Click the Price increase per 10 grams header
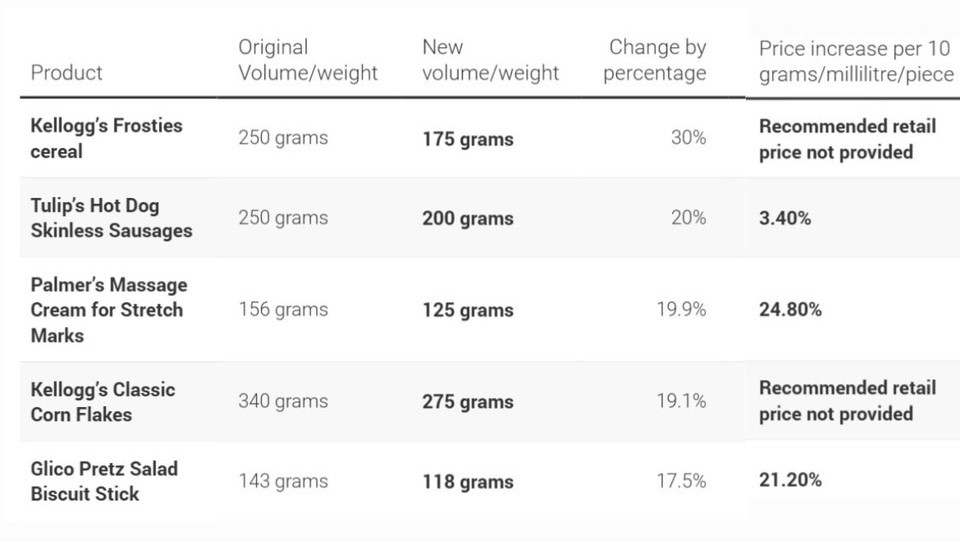Viewport: 960px width, 542px height. (857, 61)
